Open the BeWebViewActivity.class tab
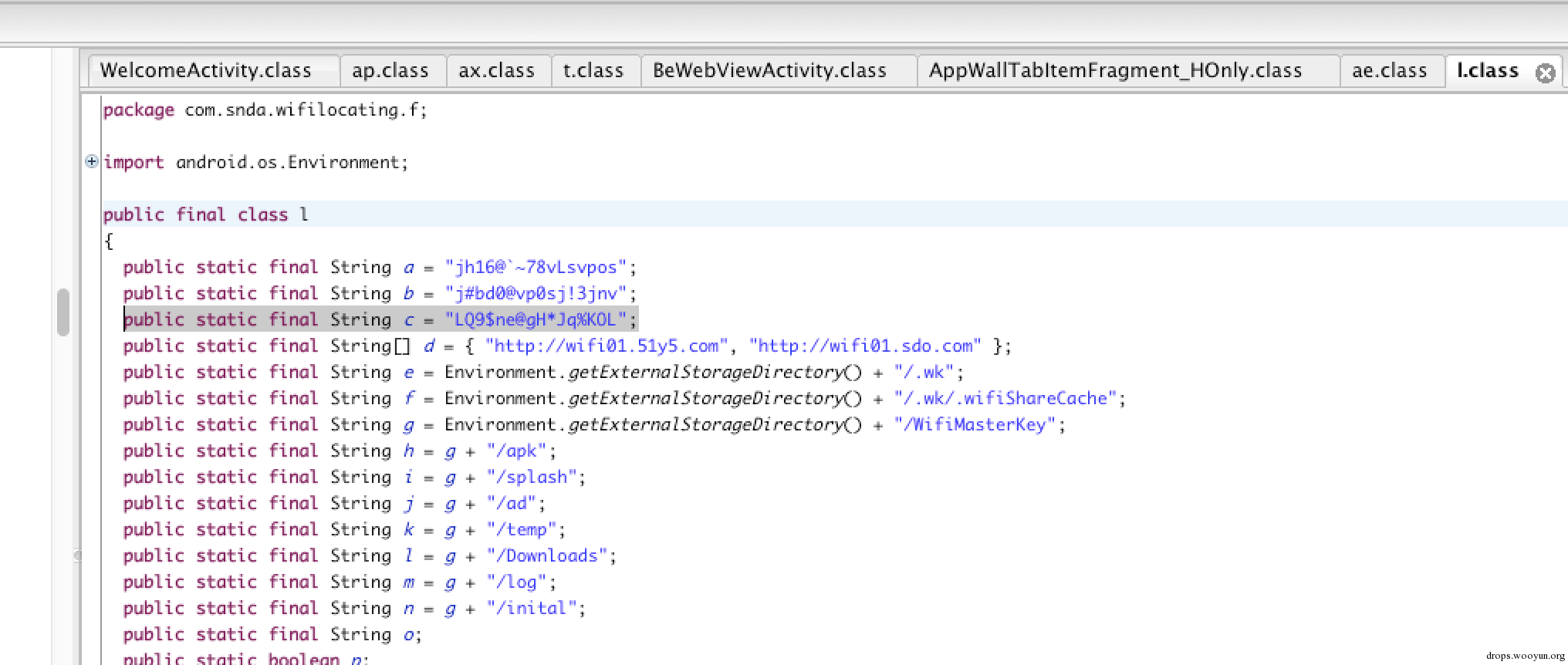1568x665 pixels. click(x=779, y=71)
